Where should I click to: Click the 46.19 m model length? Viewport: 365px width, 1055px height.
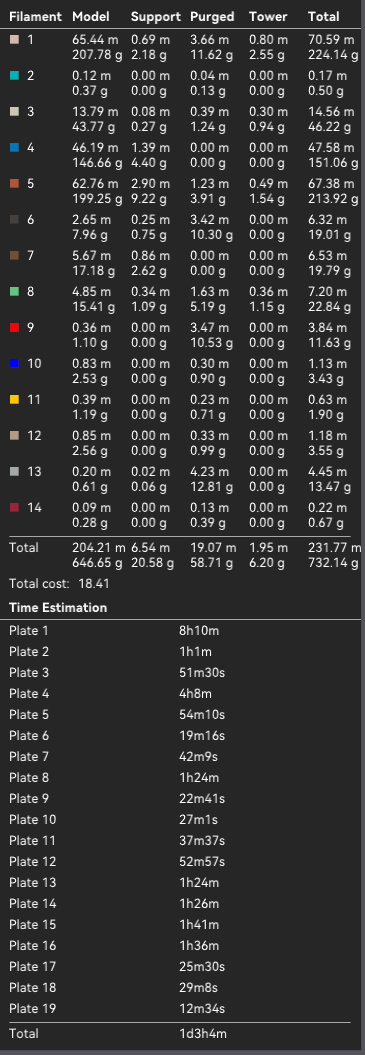[95, 148]
